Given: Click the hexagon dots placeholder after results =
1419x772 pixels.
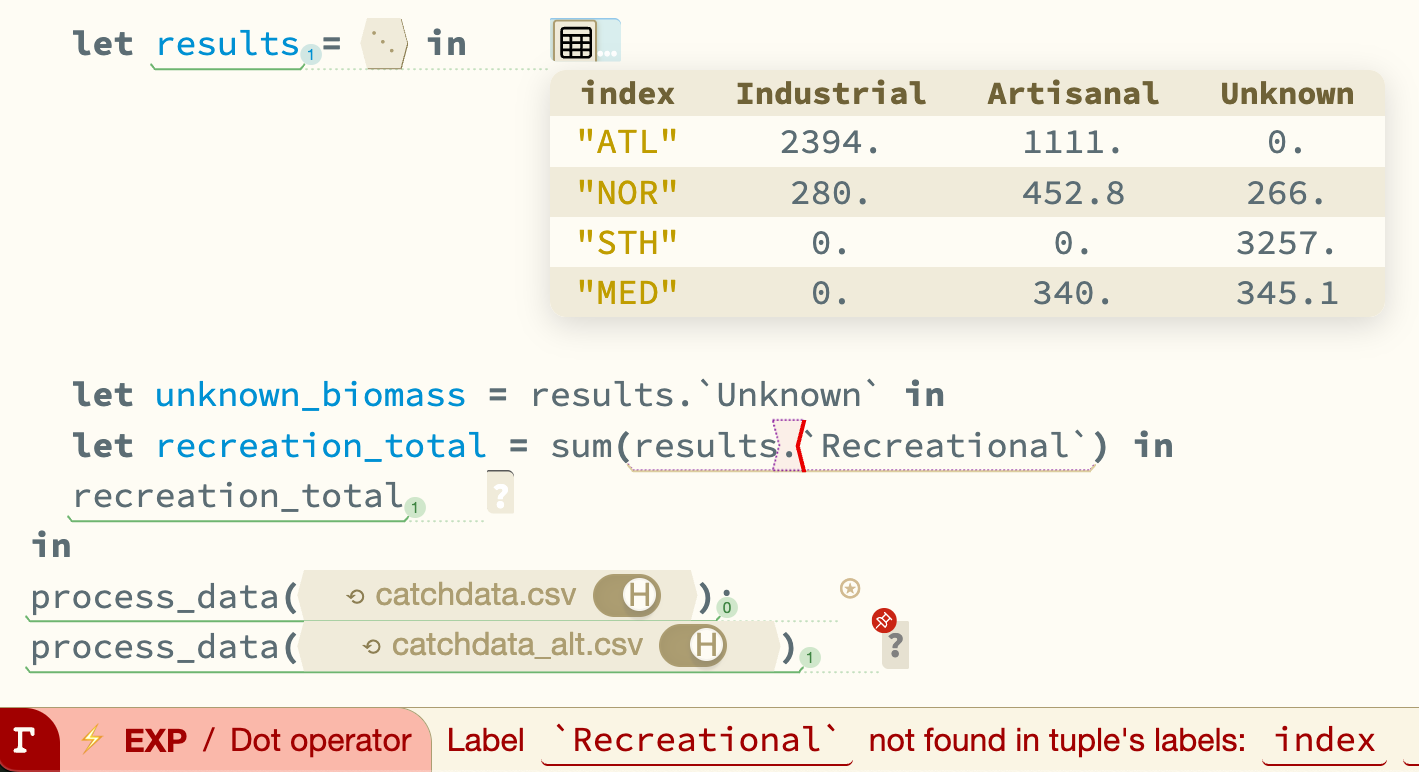Looking at the screenshot, I should (x=385, y=44).
